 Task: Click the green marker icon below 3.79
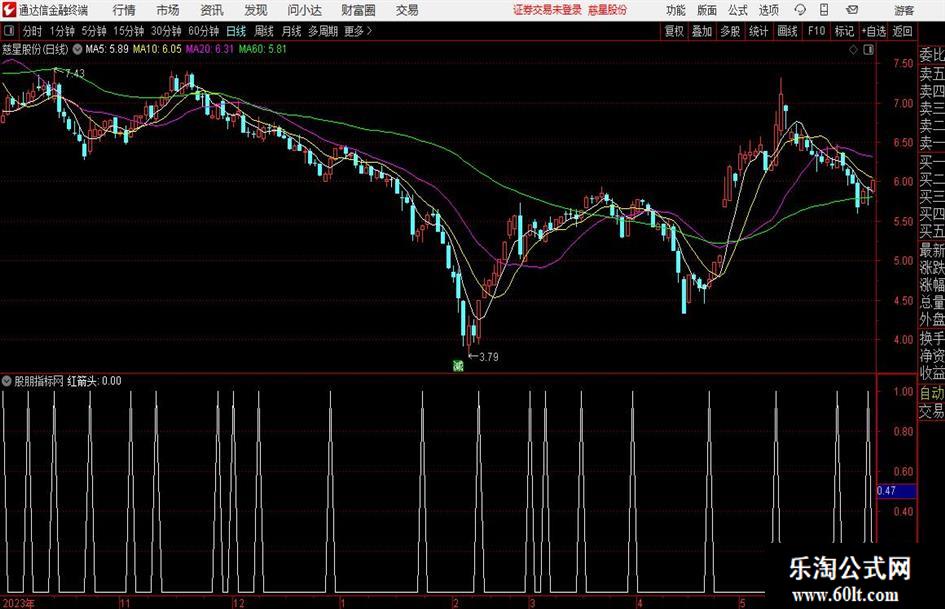[x=458, y=365]
